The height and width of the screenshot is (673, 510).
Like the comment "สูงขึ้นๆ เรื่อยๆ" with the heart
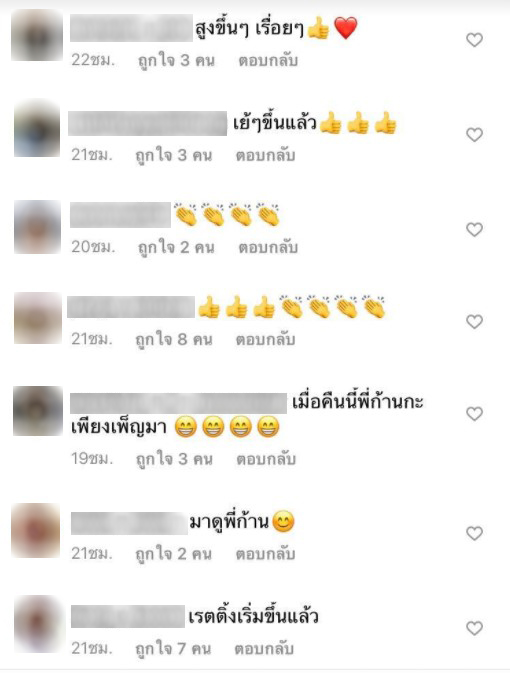(474, 40)
